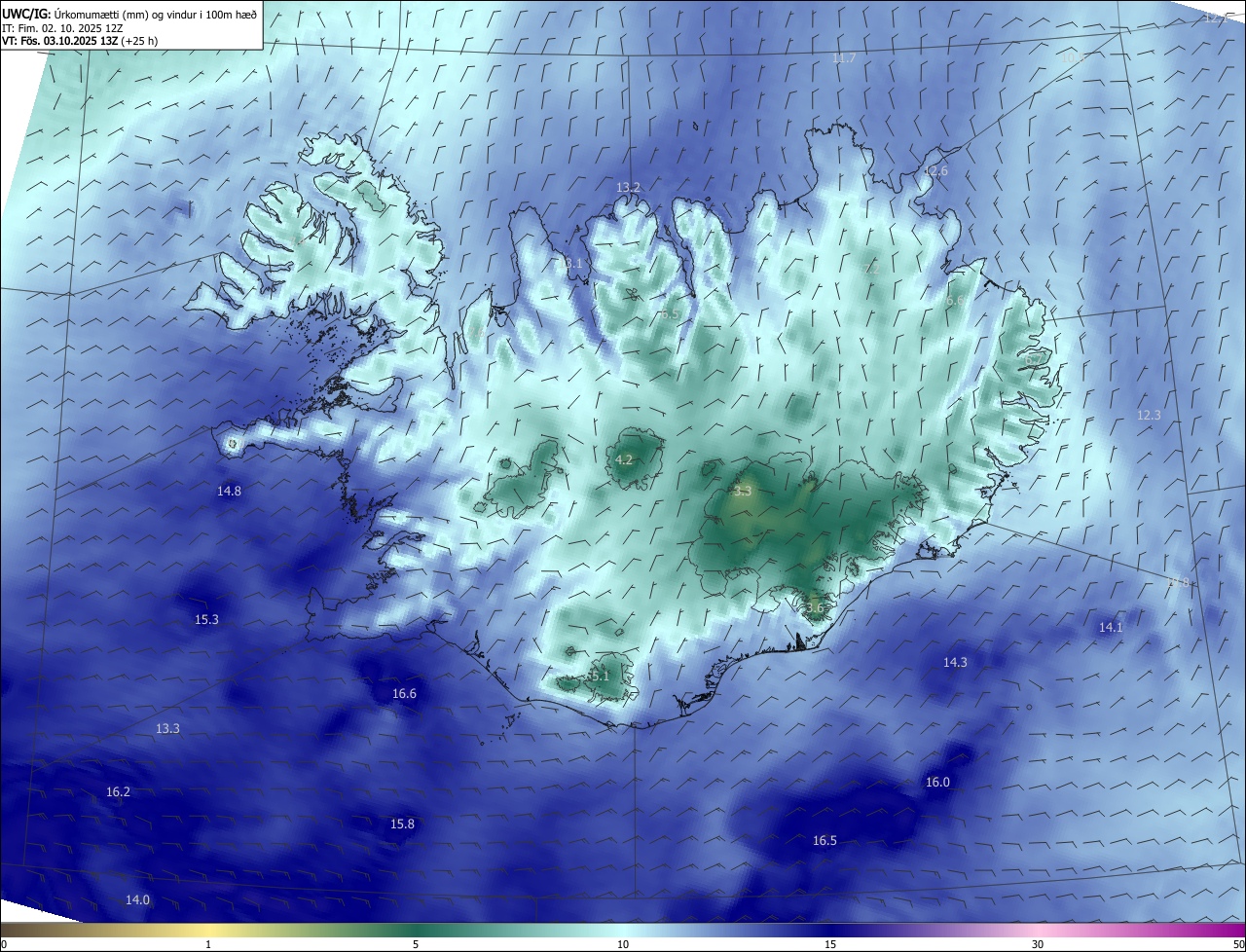Click the 16.0 value label
The image size is (1246, 952).
click(937, 783)
